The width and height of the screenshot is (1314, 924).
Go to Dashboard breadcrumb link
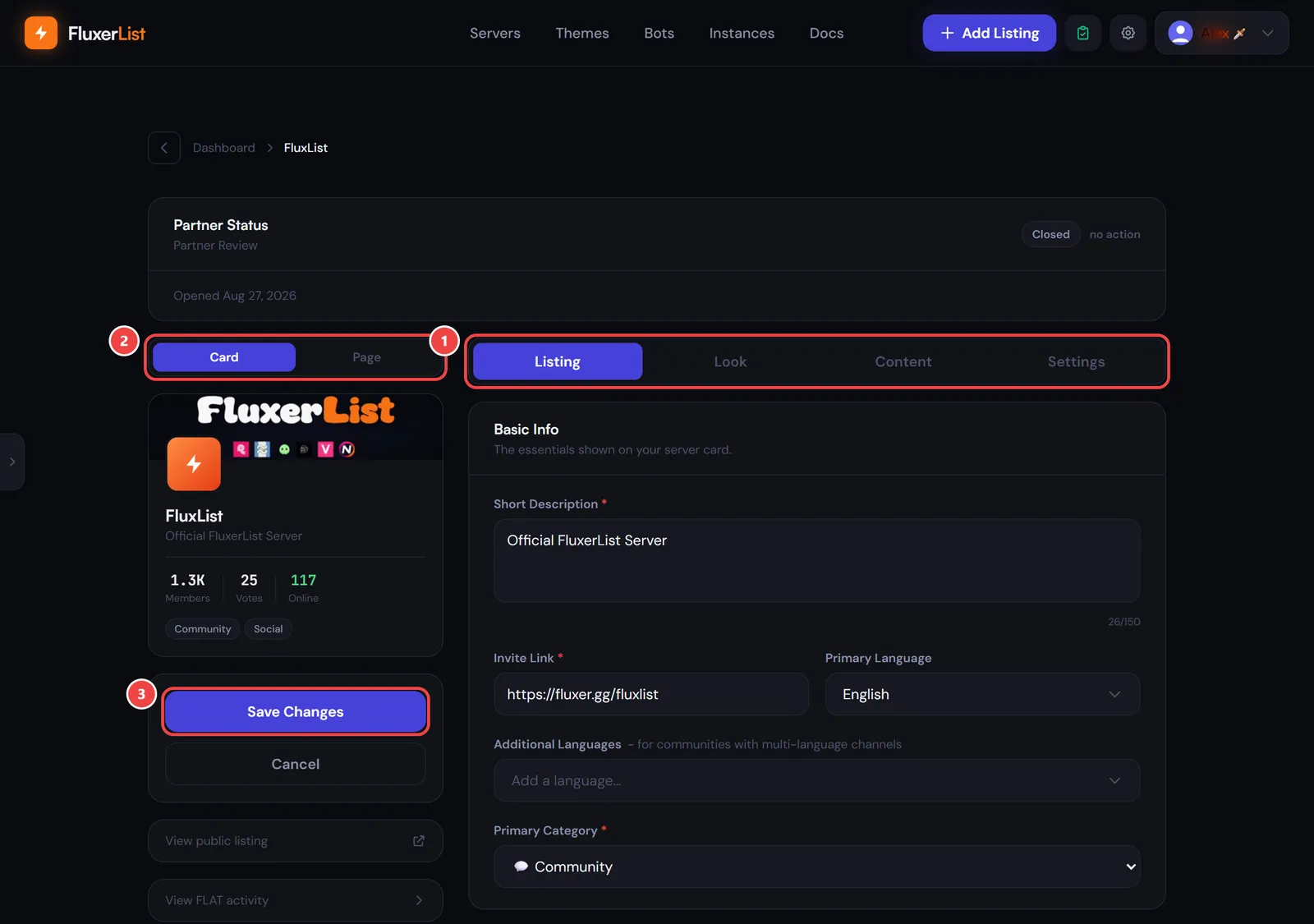(x=224, y=148)
